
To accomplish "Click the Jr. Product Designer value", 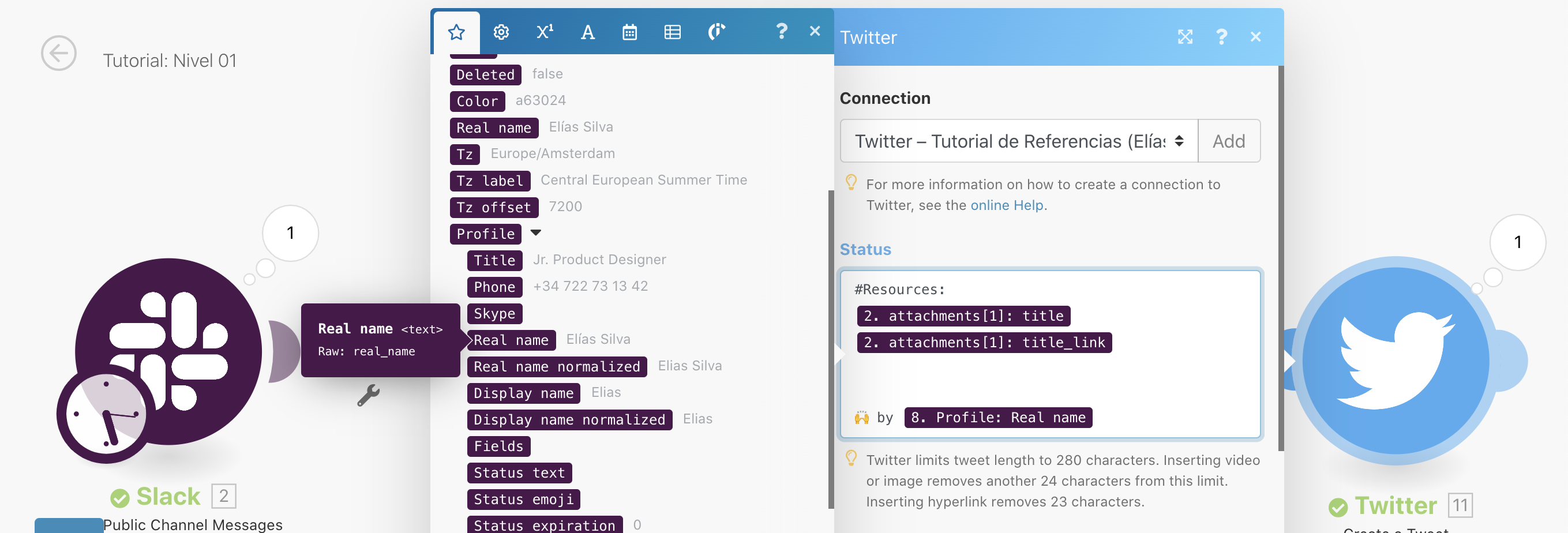I will pos(599,260).
